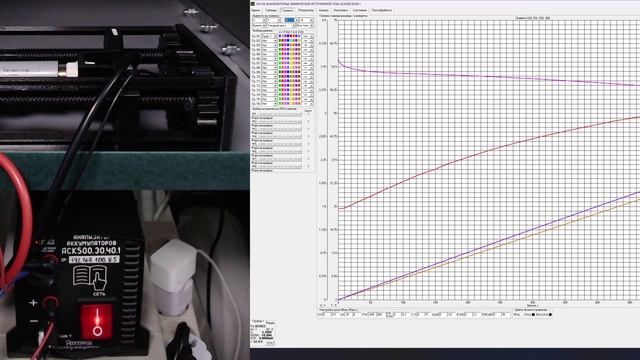640x360 pixels.
Task: Switch to the Таблицы tab
Action: (x=271, y=10)
